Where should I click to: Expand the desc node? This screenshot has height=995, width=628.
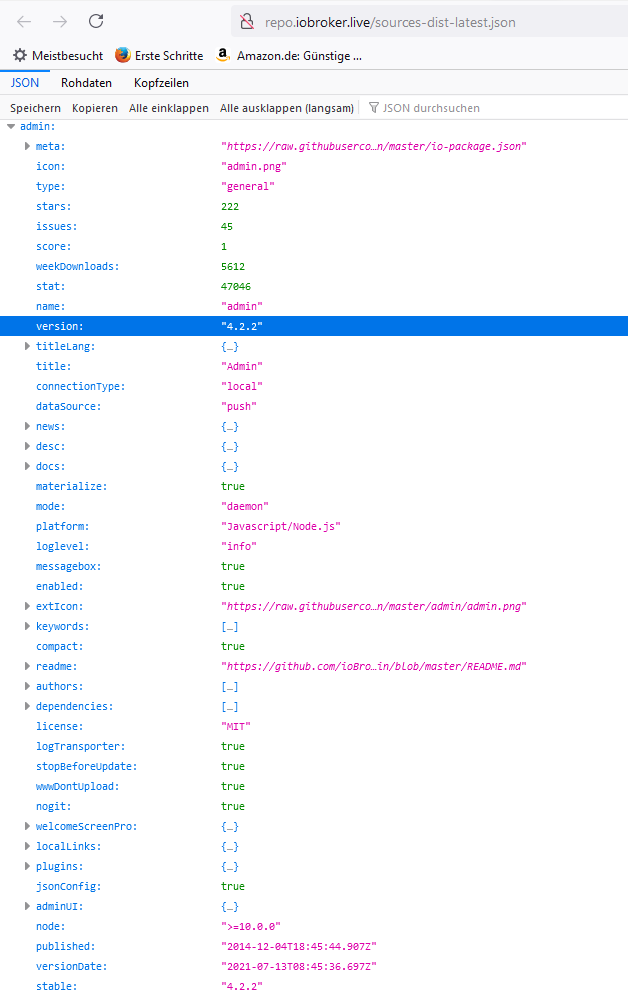tap(27, 446)
